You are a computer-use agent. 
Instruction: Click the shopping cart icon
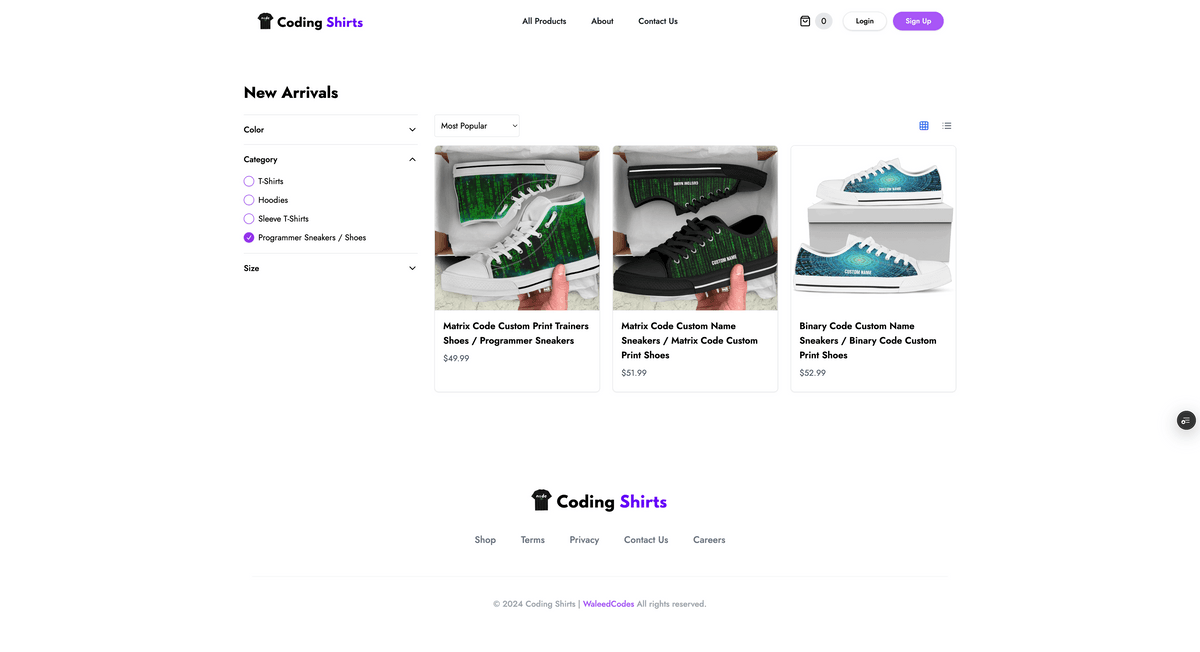coord(805,21)
